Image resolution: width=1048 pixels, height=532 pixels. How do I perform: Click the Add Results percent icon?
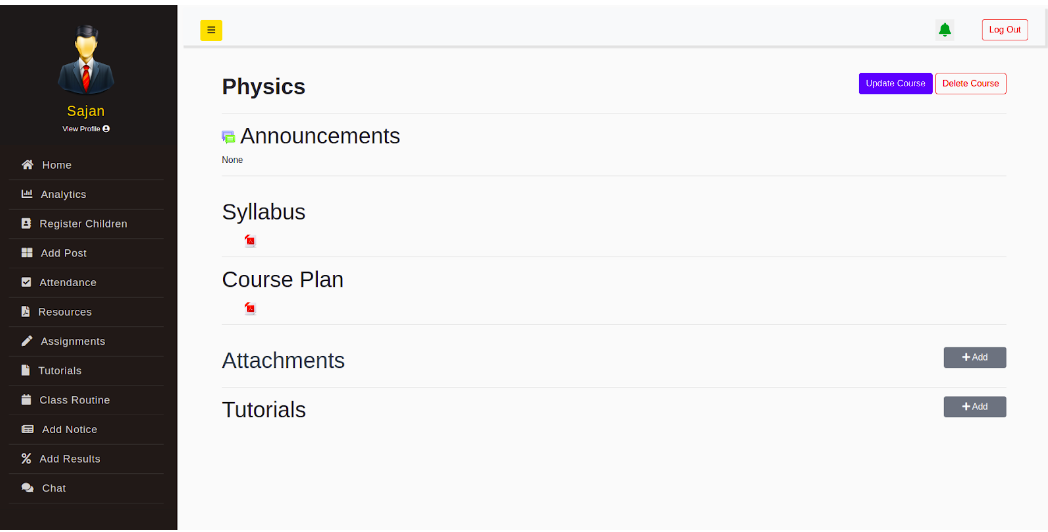point(27,459)
